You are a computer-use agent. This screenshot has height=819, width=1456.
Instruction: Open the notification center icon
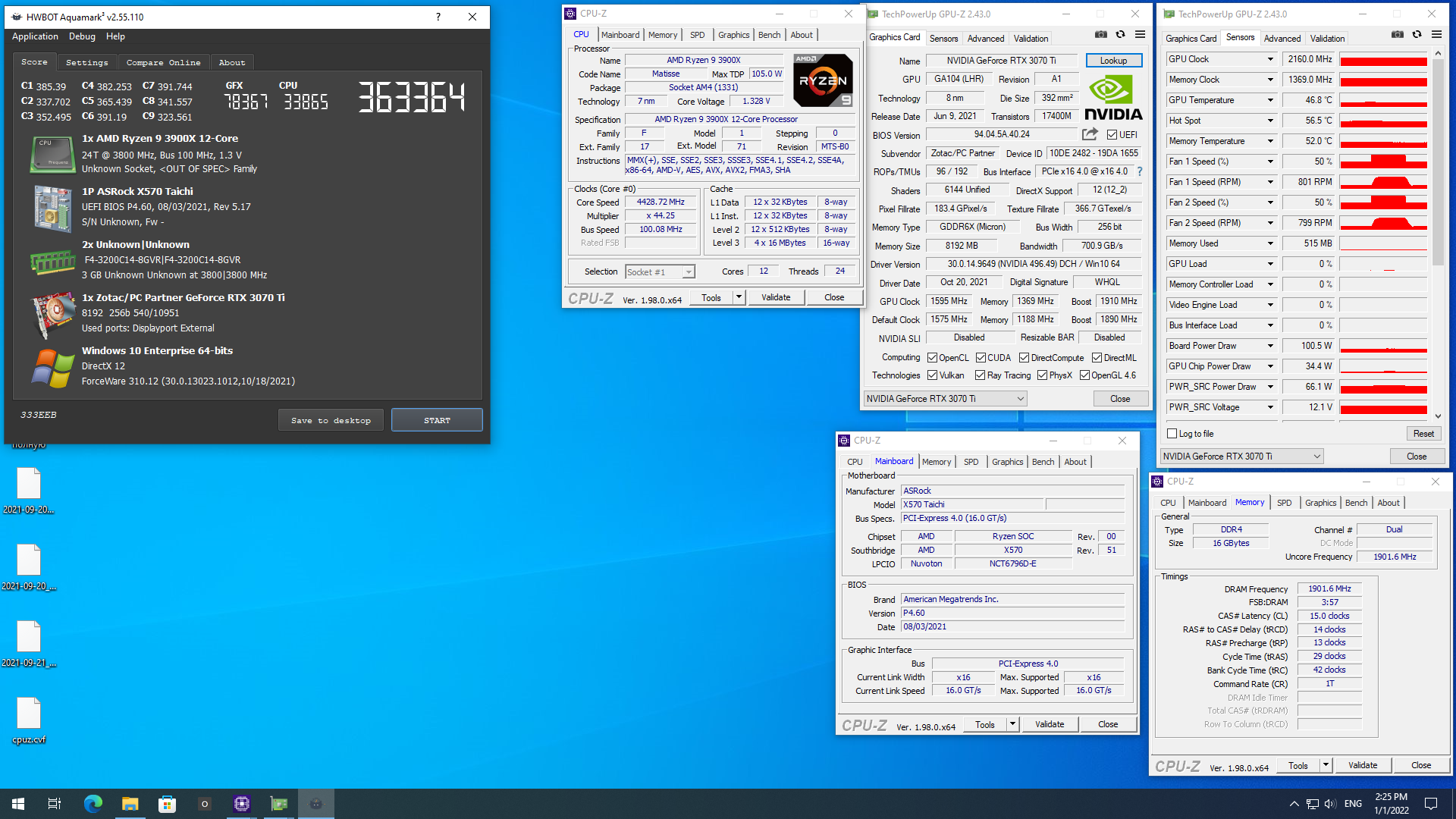tap(1431, 804)
